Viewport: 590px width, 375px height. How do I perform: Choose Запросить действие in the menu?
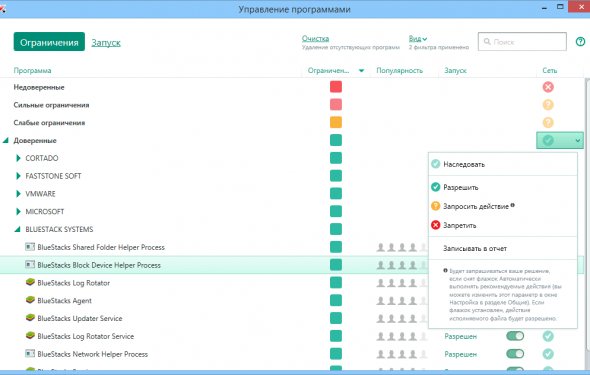coord(503,206)
